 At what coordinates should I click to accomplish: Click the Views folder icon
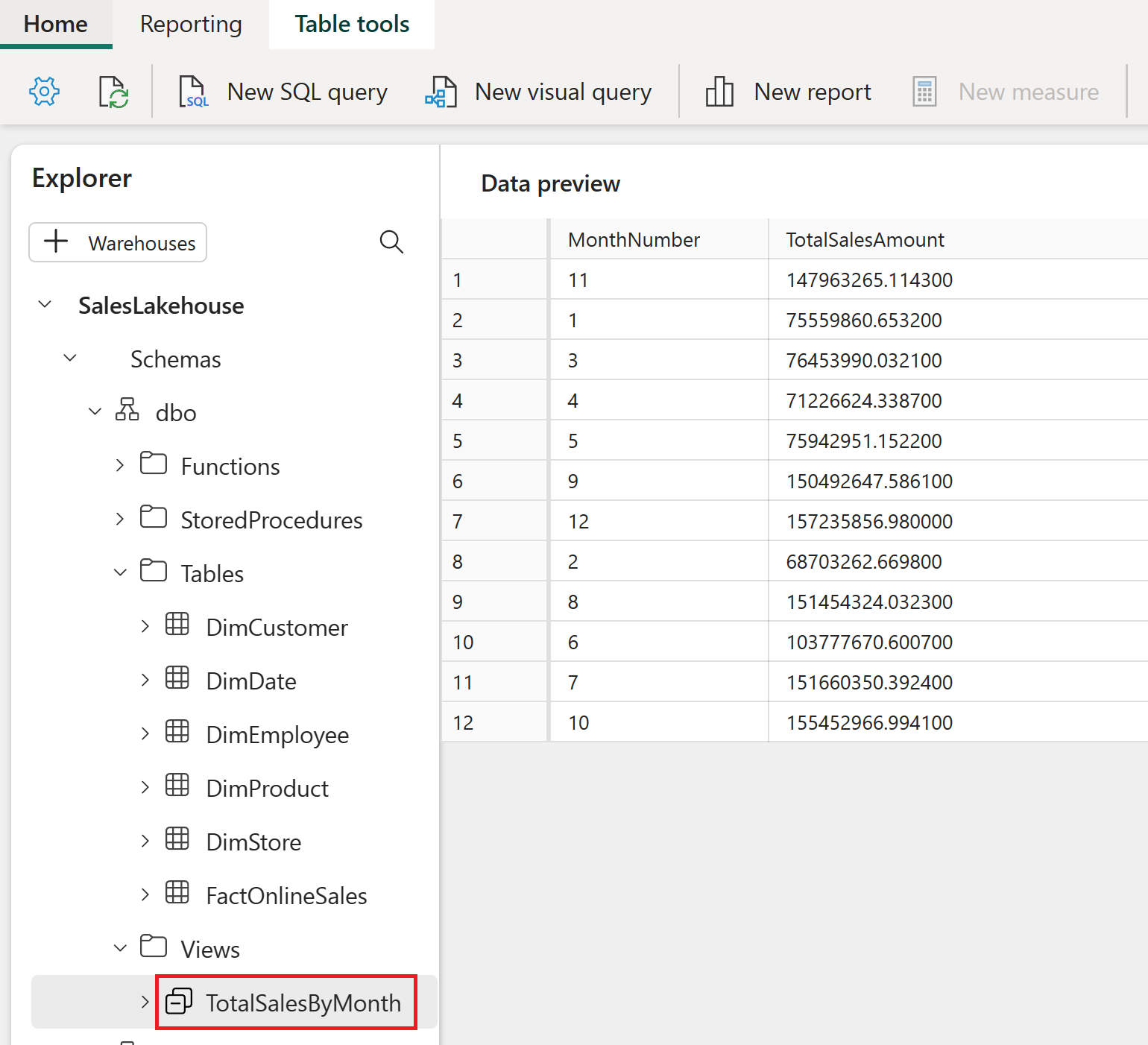(154, 946)
